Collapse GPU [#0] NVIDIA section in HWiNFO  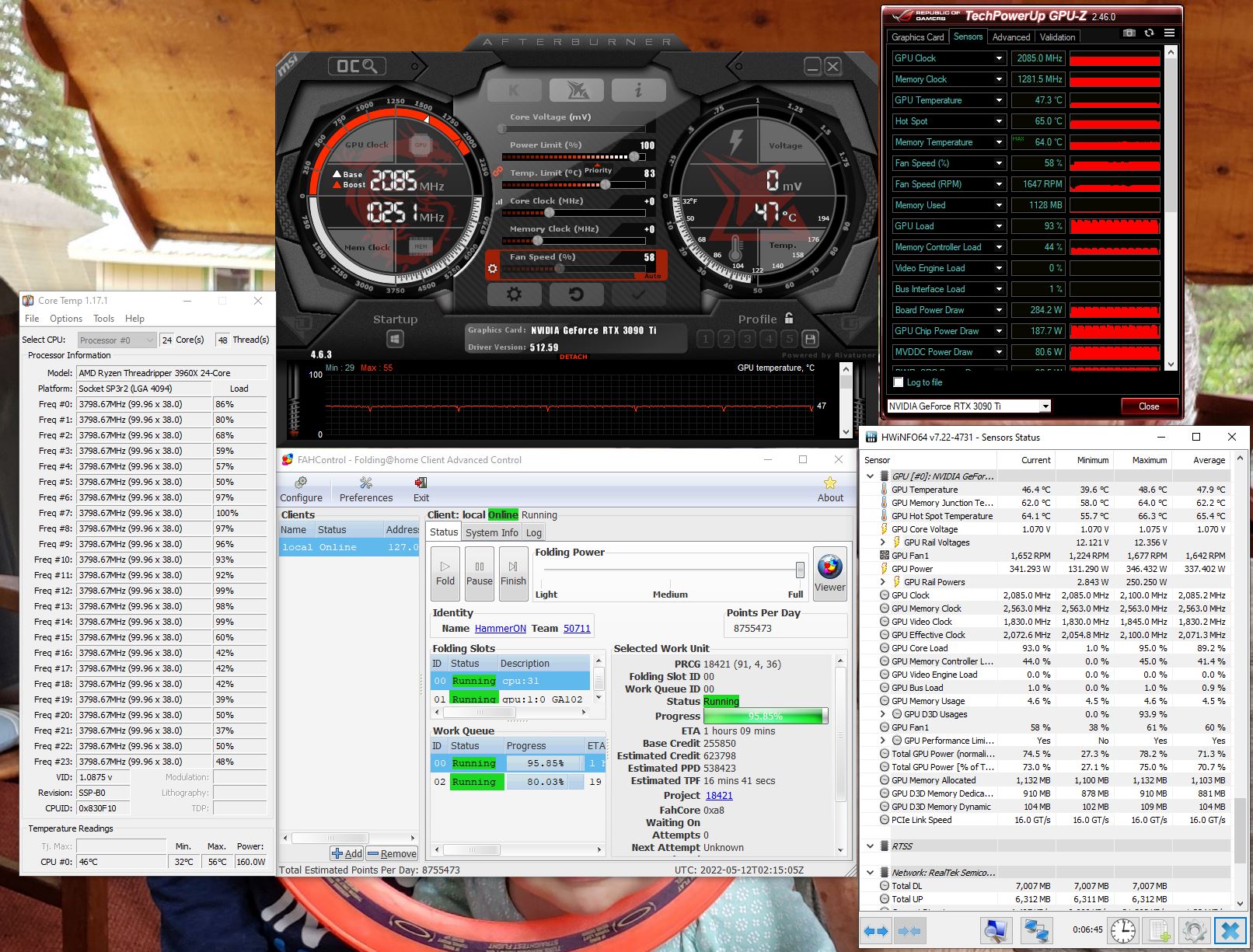[870, 476]
